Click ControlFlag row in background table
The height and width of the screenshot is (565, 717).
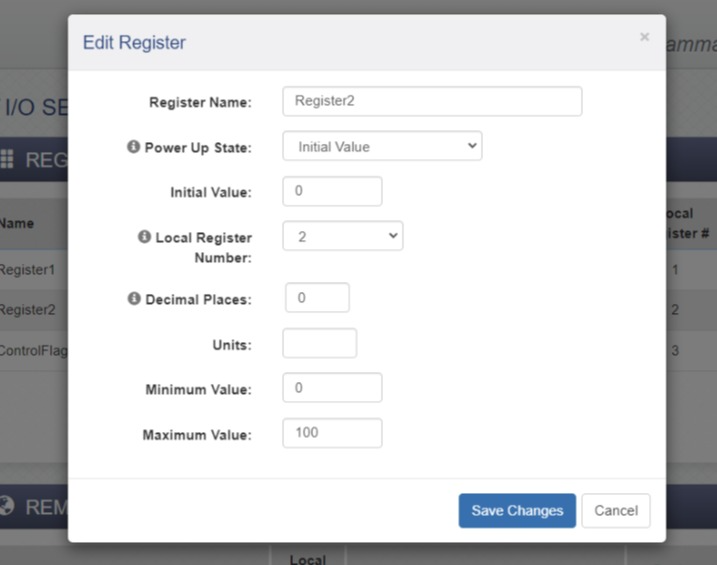(x=33, y=351)
